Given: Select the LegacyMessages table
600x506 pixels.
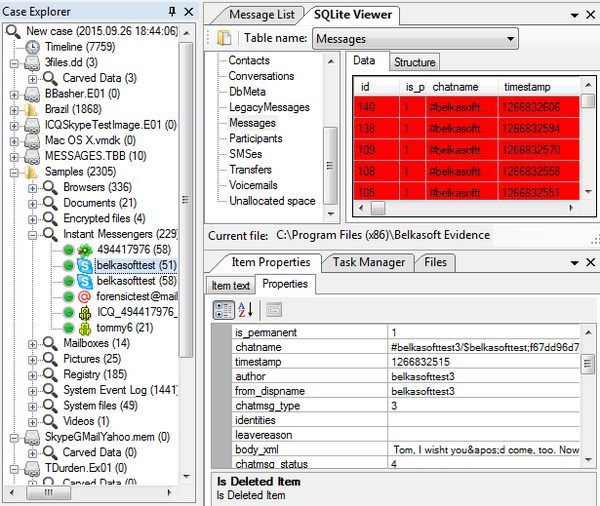Looking at the screenshot, I should coord(269,107).
